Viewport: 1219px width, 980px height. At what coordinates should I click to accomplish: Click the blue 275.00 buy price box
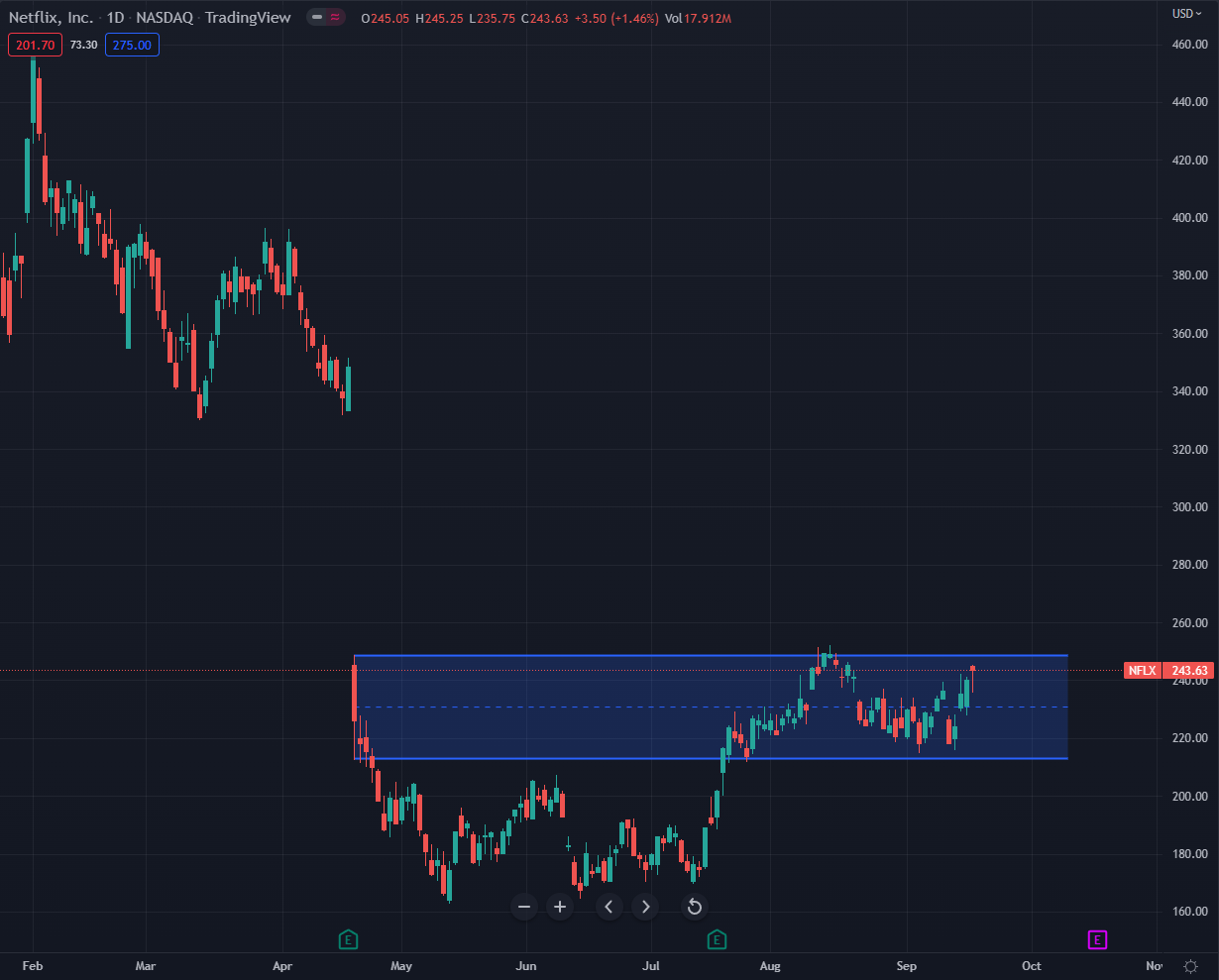click(x=132, y=45)
